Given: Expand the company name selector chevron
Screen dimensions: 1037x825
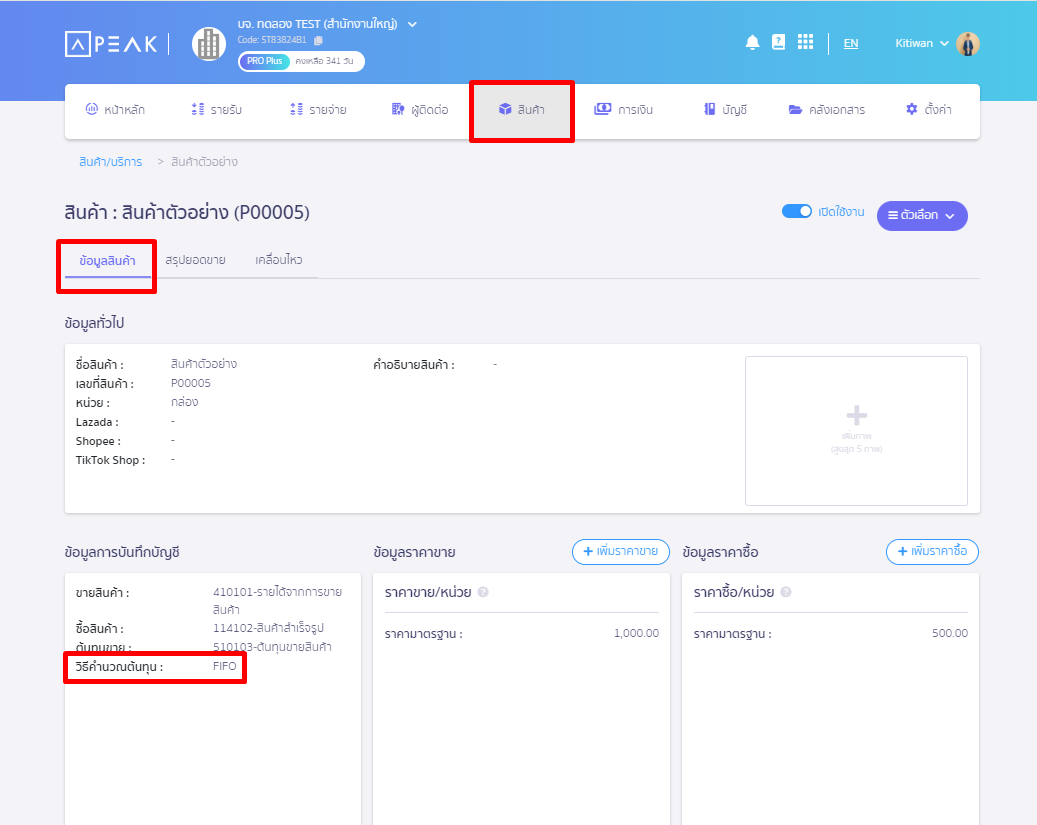Looking at the screenshot, I should tap(413, 24).
